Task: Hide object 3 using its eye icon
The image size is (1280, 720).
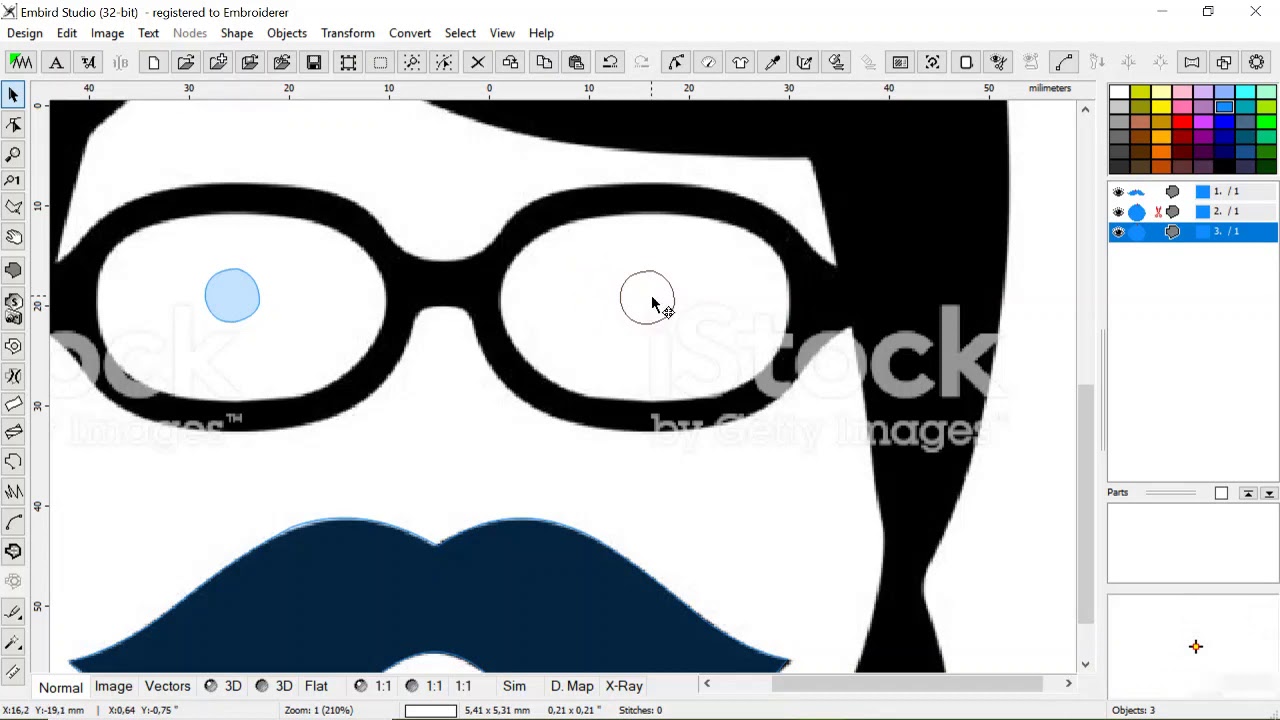Action: [1118, 232]
